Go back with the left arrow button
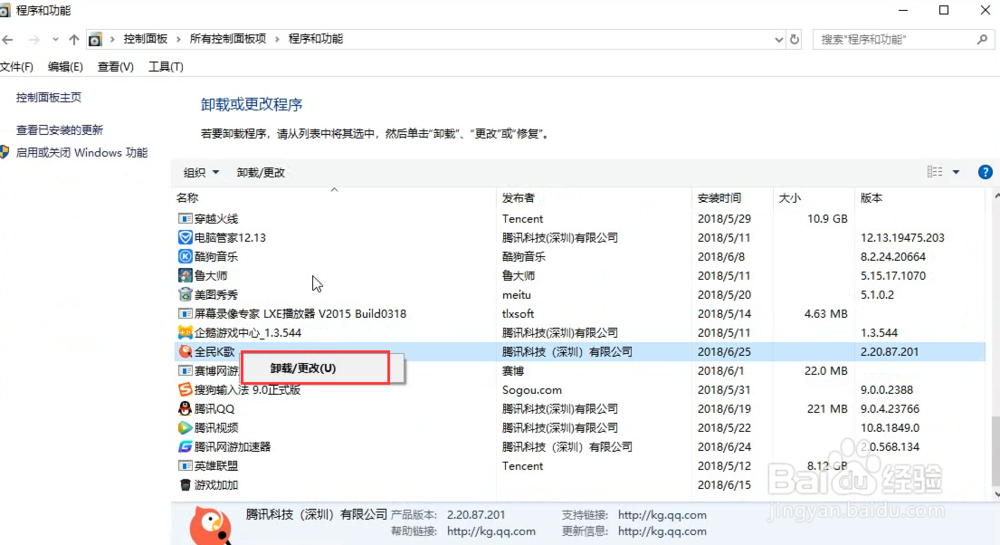The image size is (1000, 545). 8,40
